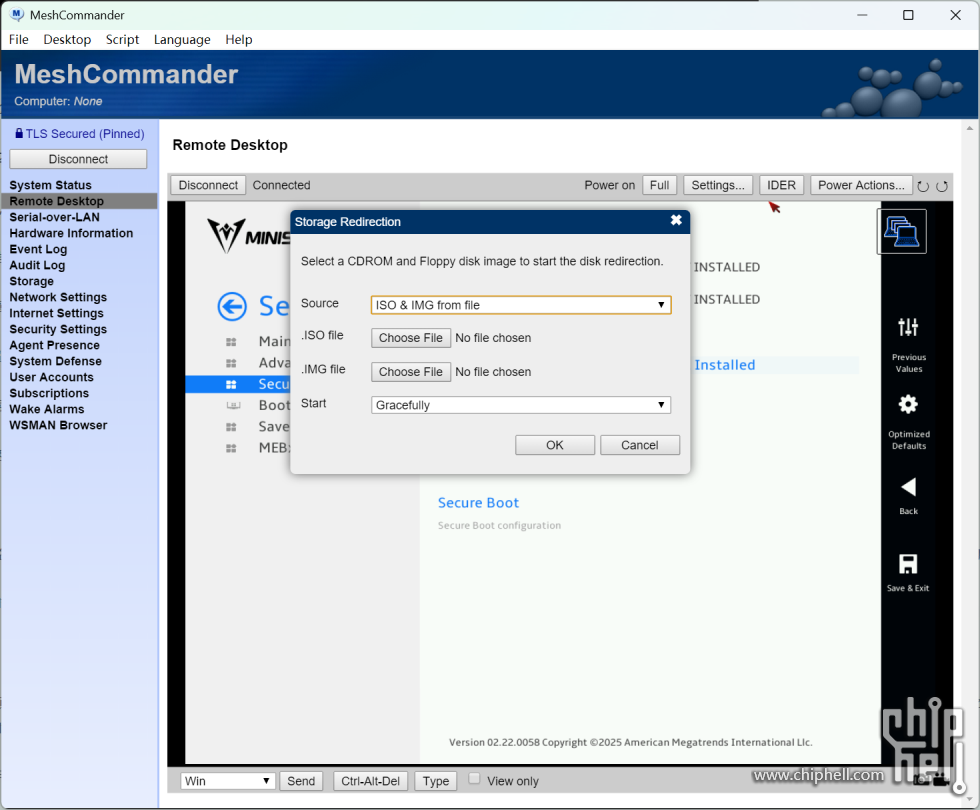Click the Power Actions button
This screenshot has width=980, height=810.
click(861, 185)
